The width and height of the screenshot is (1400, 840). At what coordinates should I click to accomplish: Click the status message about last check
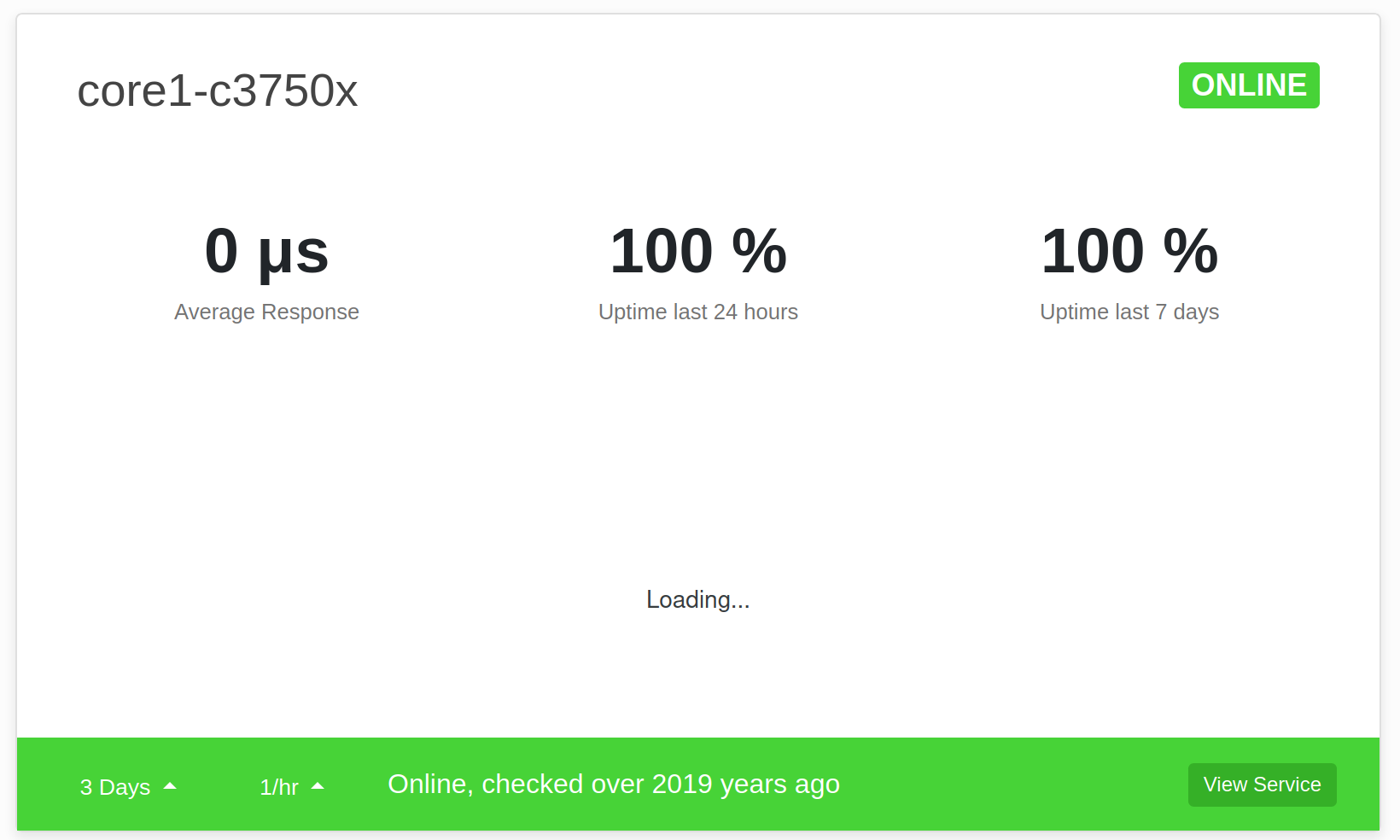(614, 784)
